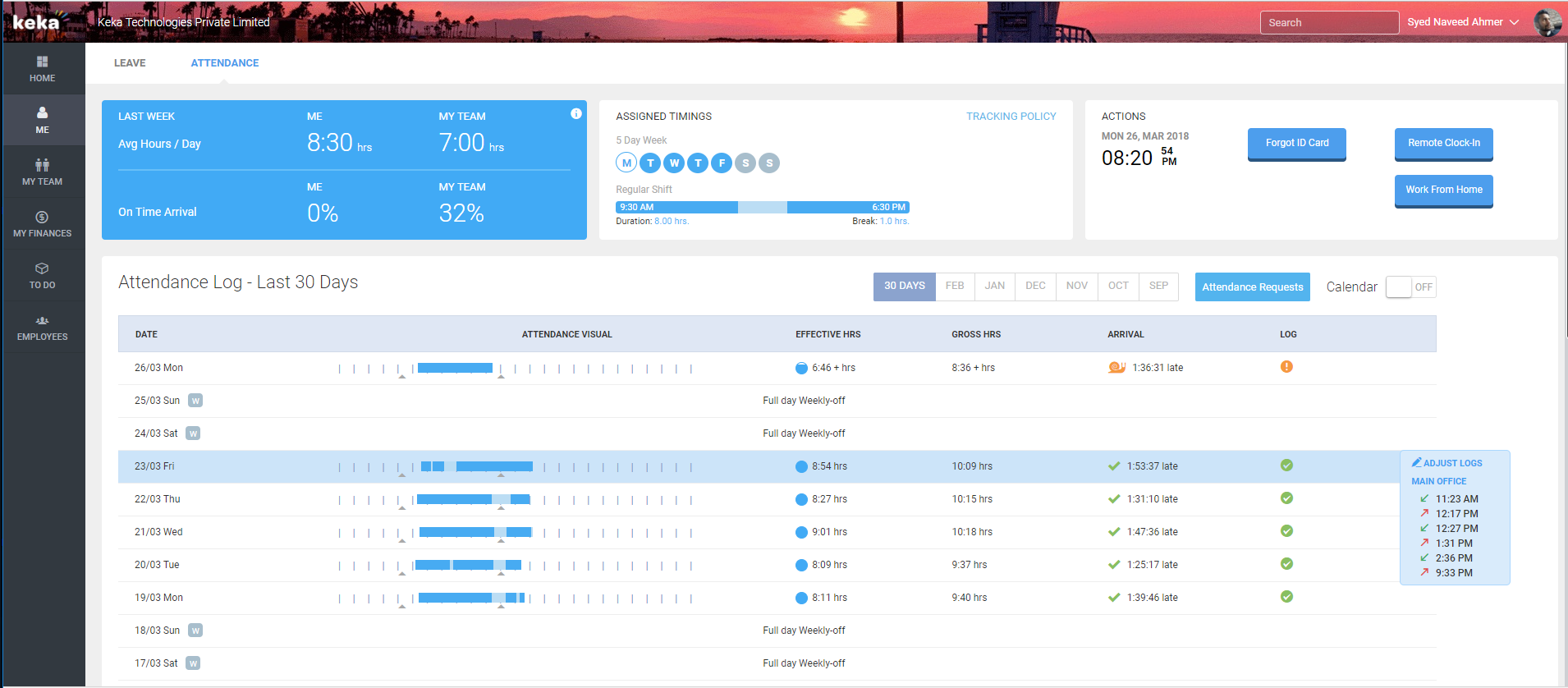Image resolution: width=1568 pixels, height=688 pixels.
Task: Click the W weekly-off badge for 17/03 Sat
Action: point(193,663)
